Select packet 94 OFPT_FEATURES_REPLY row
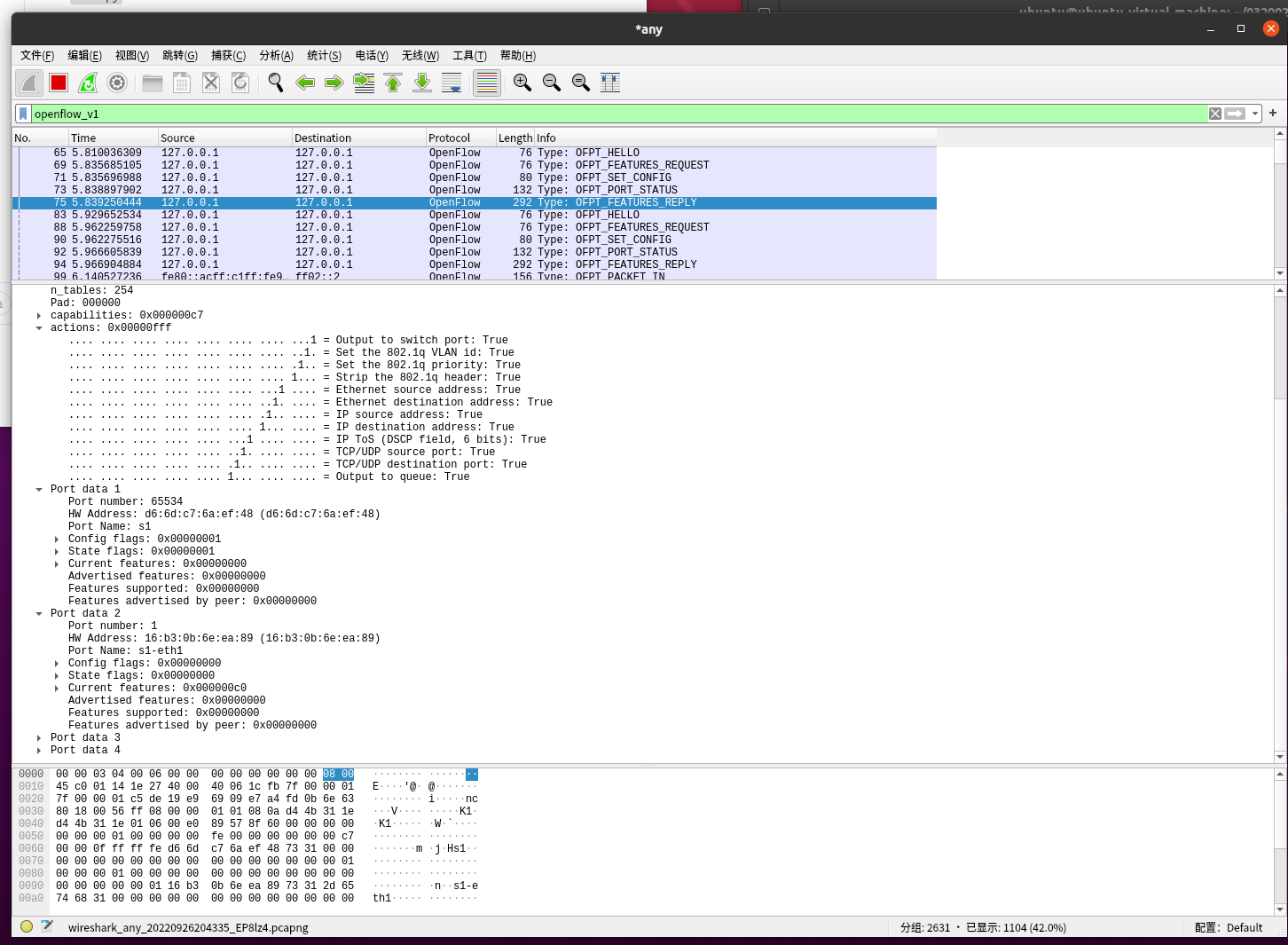1288x945 pixels. (x=475, y=264)
